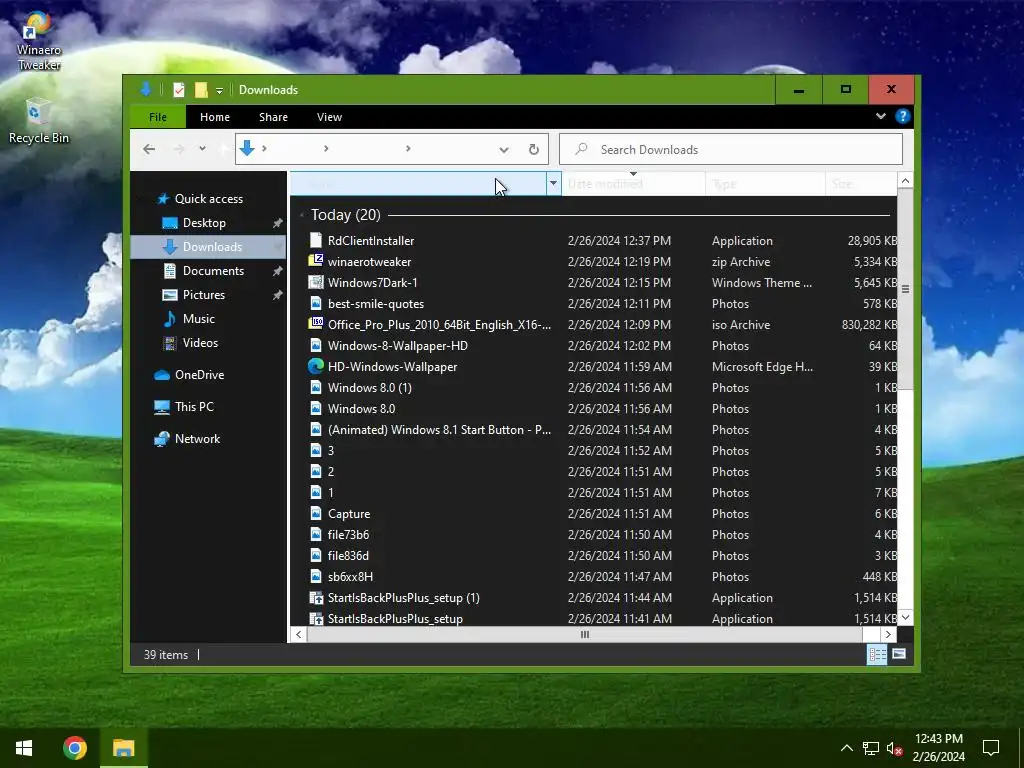The image size is (1024, 768).
Task: Open the Recent locations dropdown arrow
Action: pyautogui.click(x=202, y=149)
